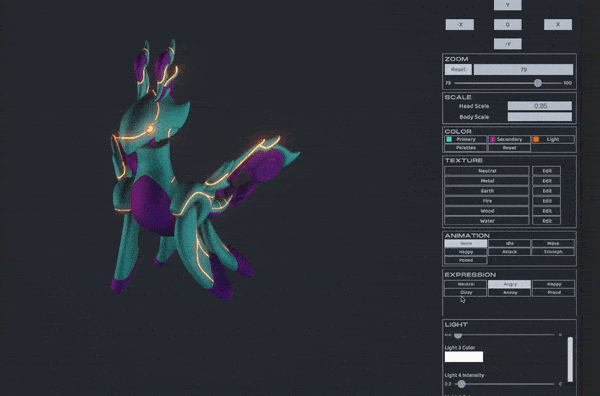Set expression to Dizzy

[x=466, y=292]
